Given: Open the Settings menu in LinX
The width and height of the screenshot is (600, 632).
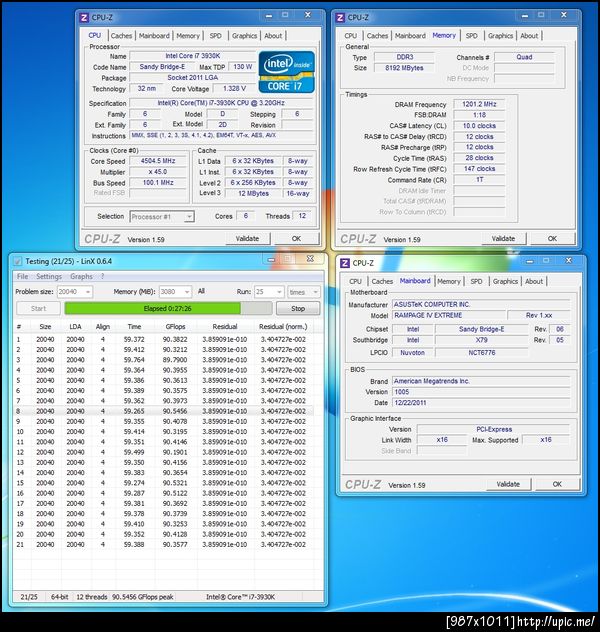Looking at the screenshot, I should pos(49,276).
